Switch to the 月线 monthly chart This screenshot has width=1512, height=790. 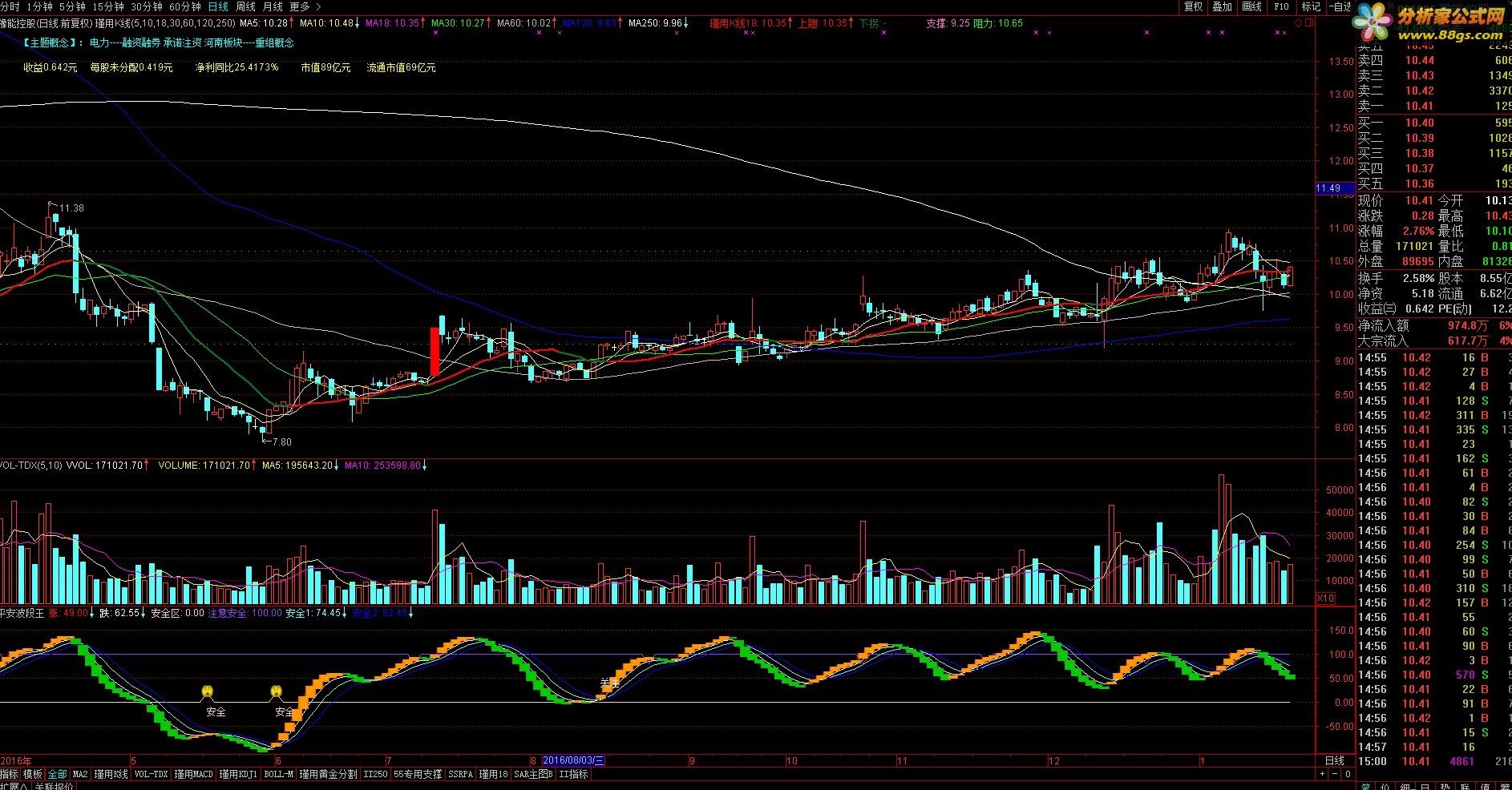click(273, 6)
